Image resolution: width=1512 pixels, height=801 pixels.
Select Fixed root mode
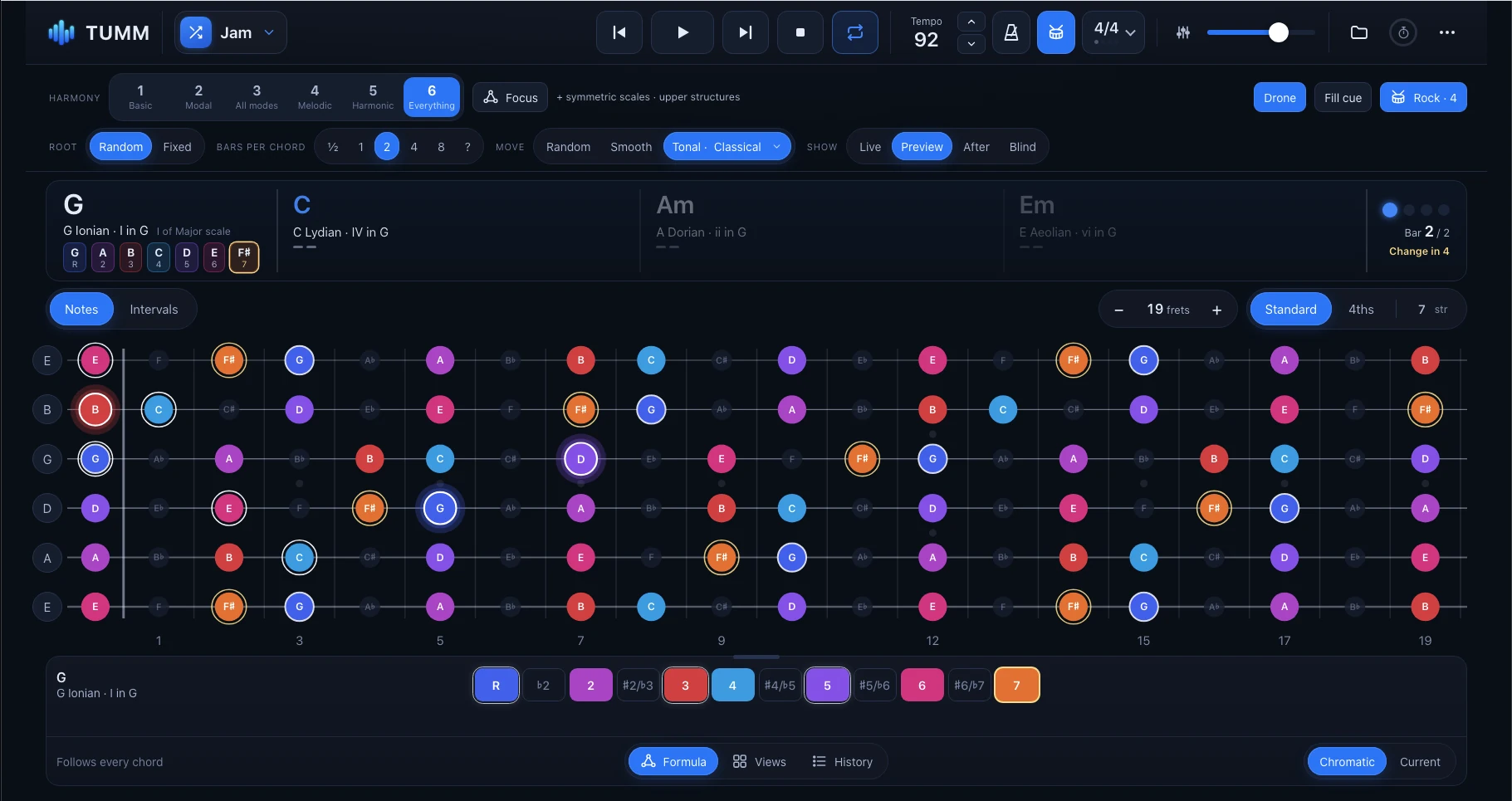pos(177,147)
